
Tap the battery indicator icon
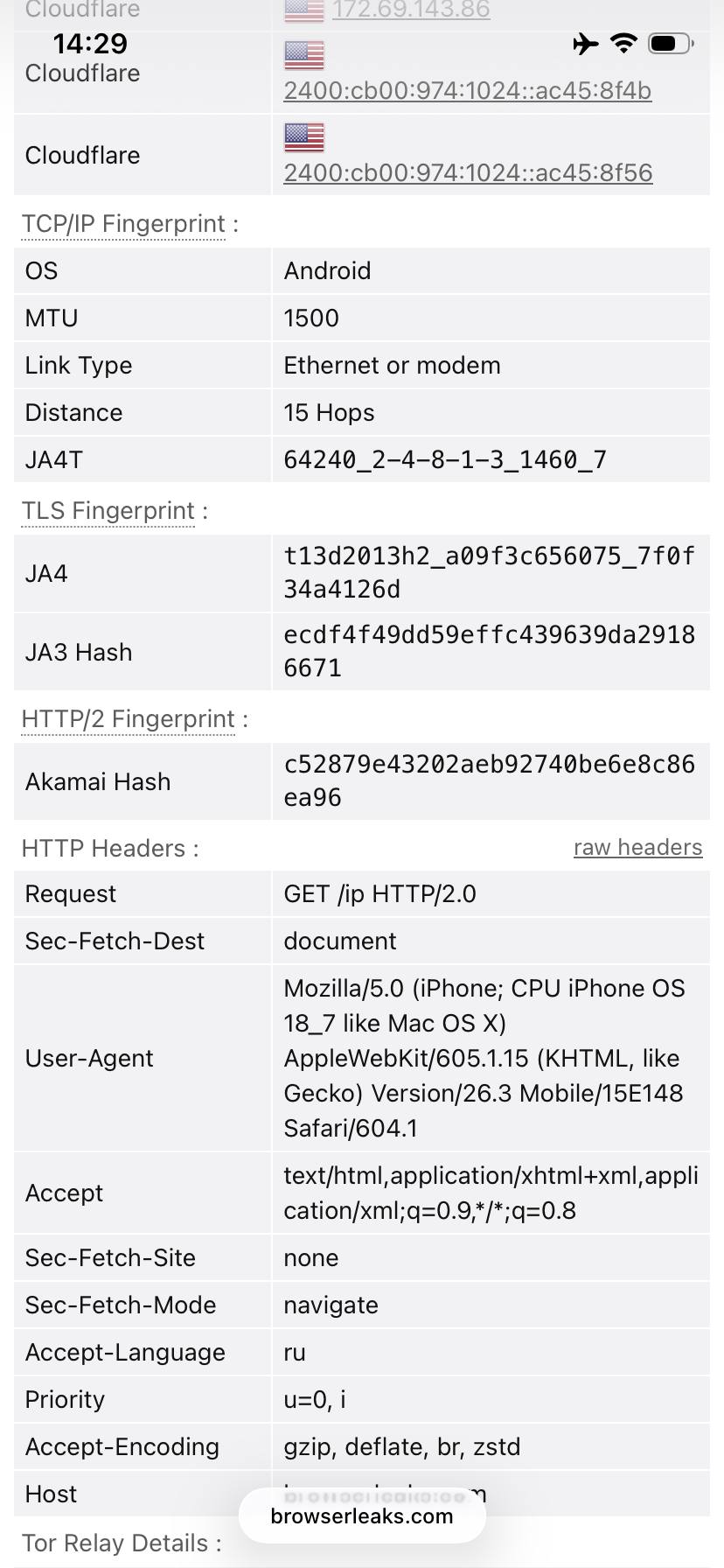670,43
